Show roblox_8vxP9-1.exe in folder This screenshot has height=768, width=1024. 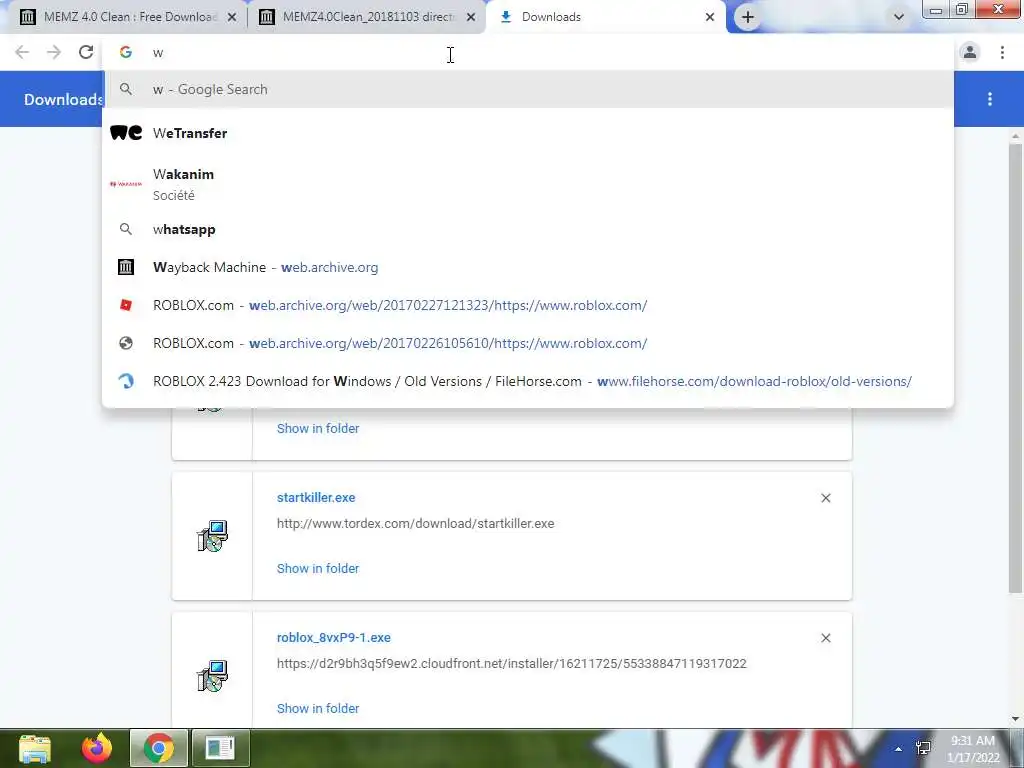[x=318, y=709]
